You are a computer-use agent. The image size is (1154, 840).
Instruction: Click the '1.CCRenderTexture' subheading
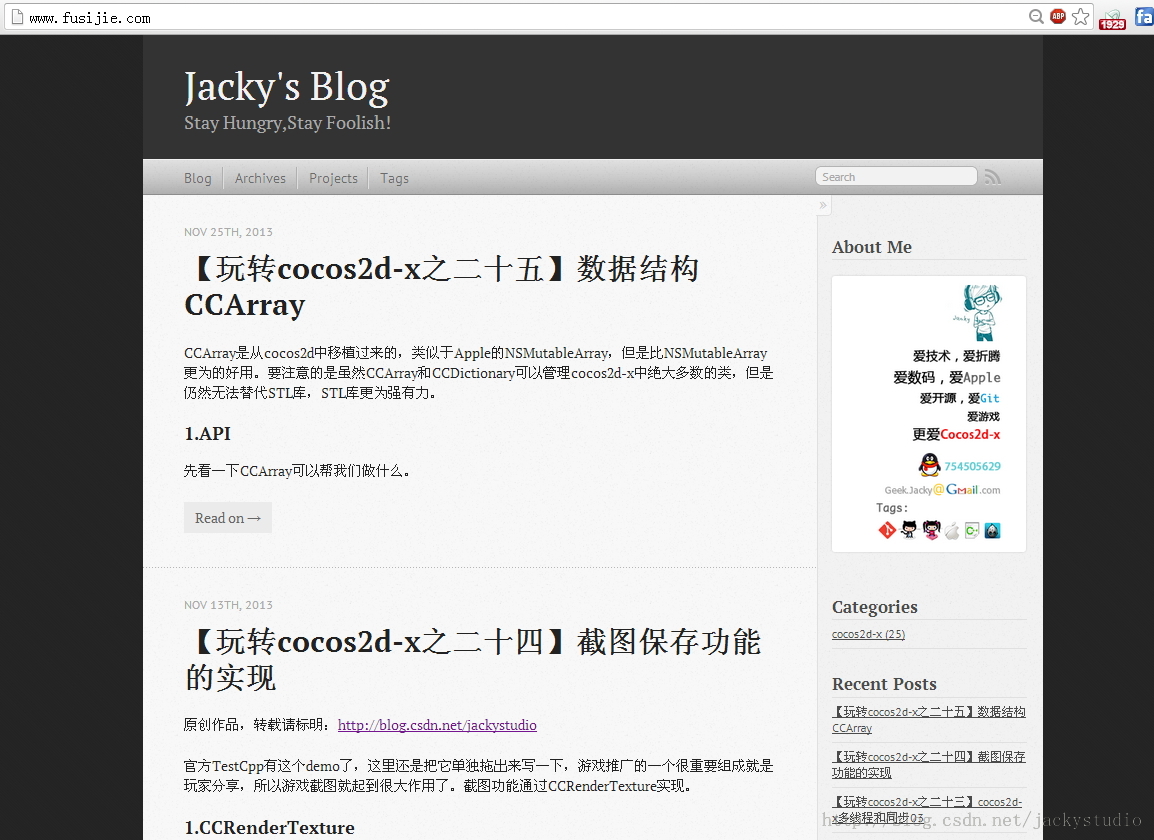click(269, 827)
